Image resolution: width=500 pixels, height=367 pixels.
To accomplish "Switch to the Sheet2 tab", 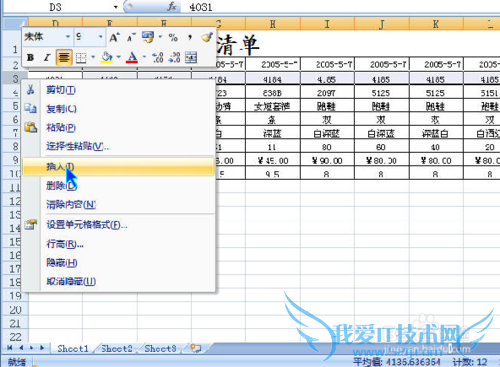I will point(117,349).
